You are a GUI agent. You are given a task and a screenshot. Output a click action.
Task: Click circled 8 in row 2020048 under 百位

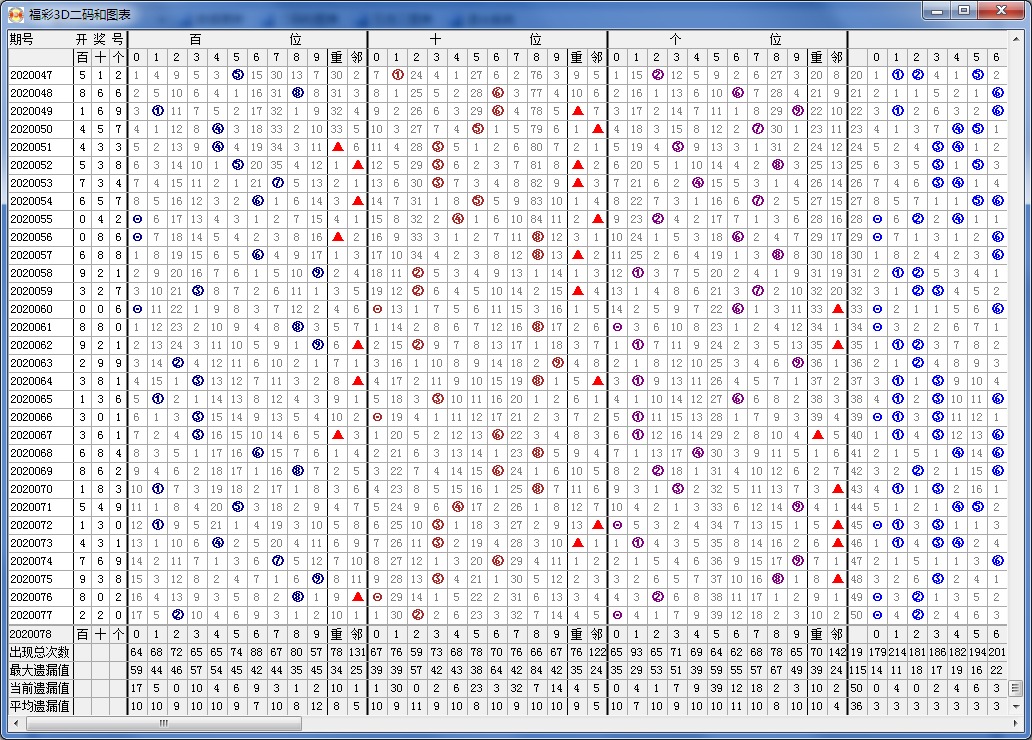click(x=297, y=93)
